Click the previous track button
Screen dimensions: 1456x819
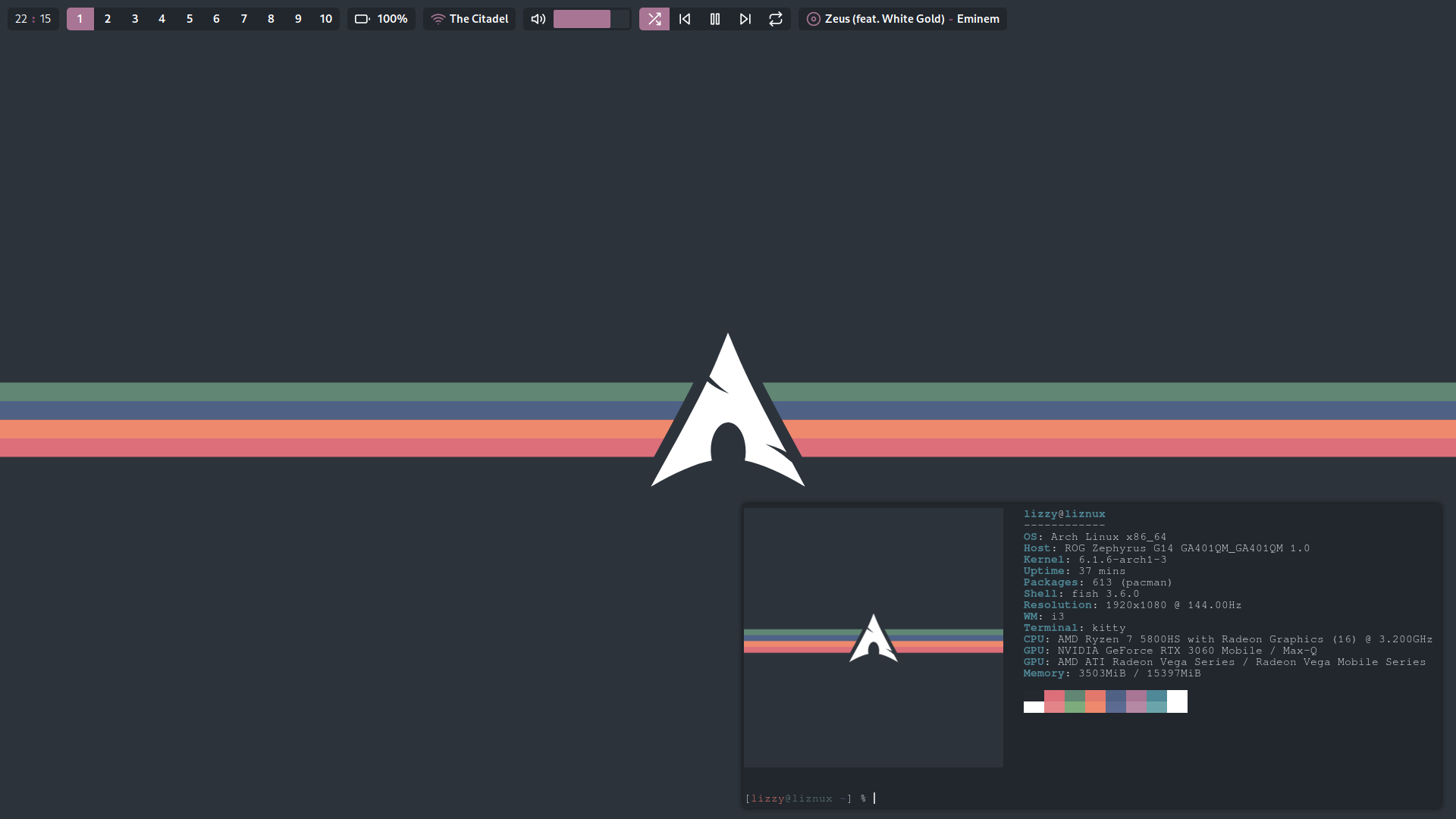coord(685,18)
